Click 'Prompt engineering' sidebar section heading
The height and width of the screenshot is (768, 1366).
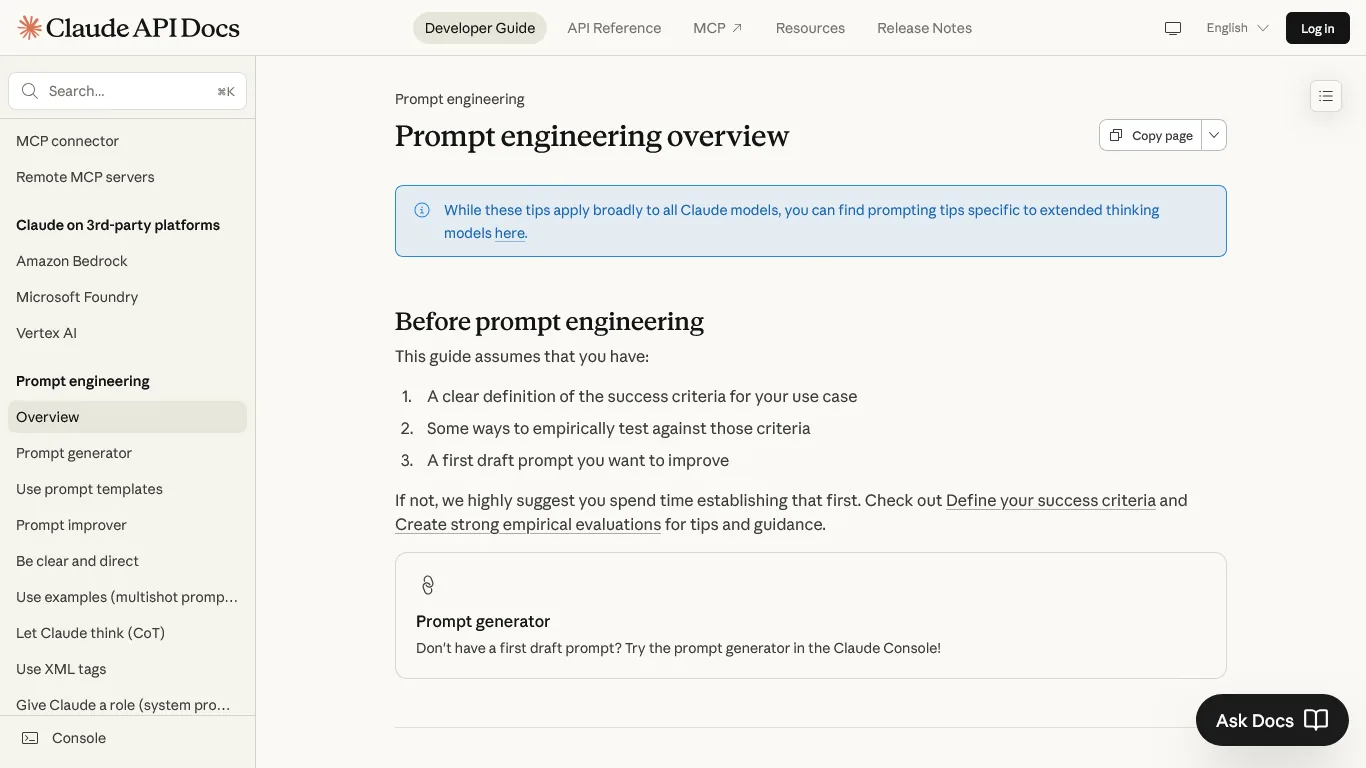point(83,381)
